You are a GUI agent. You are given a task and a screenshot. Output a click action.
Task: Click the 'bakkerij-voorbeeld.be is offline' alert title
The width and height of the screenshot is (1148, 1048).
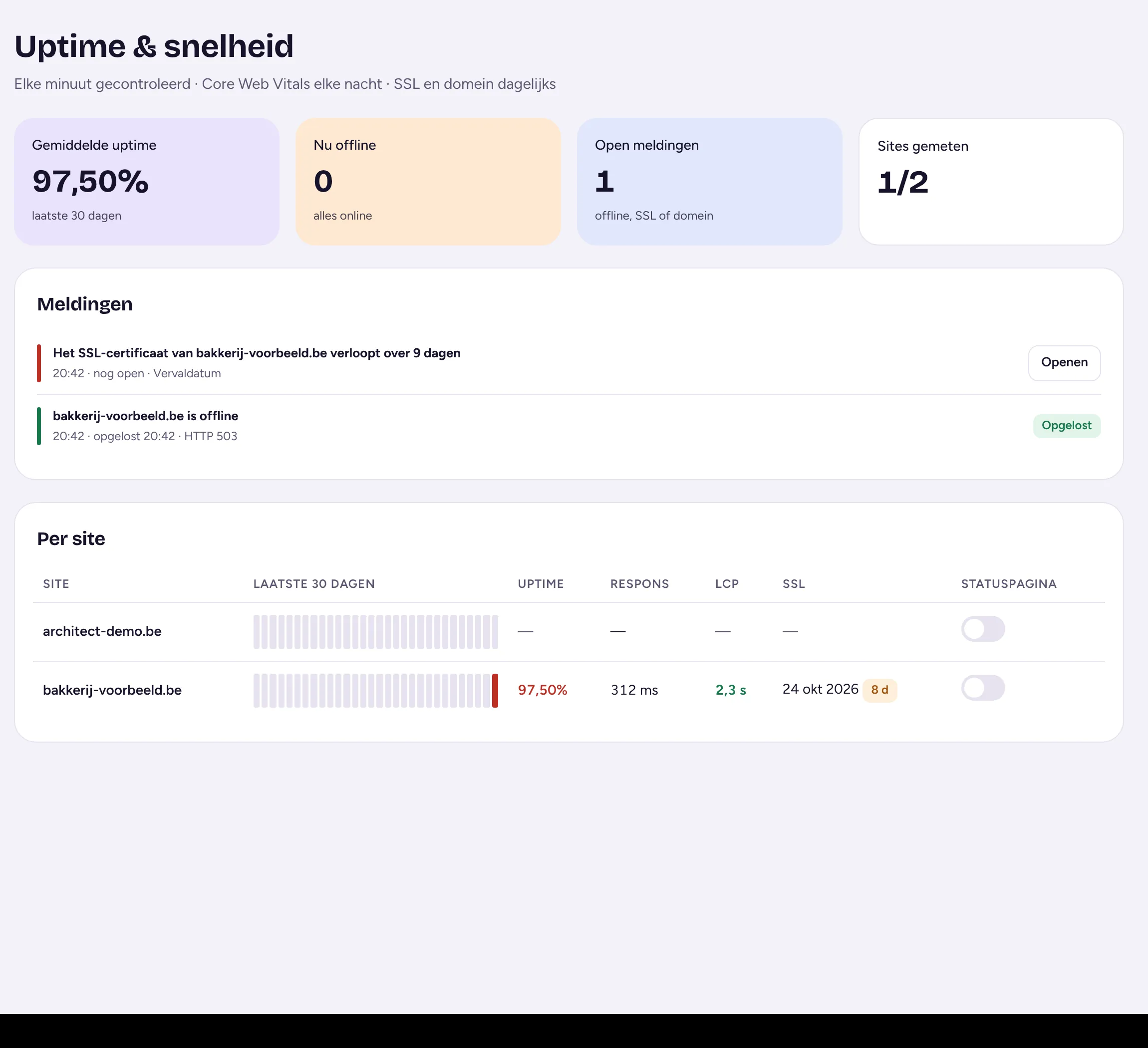click(145, 416)
